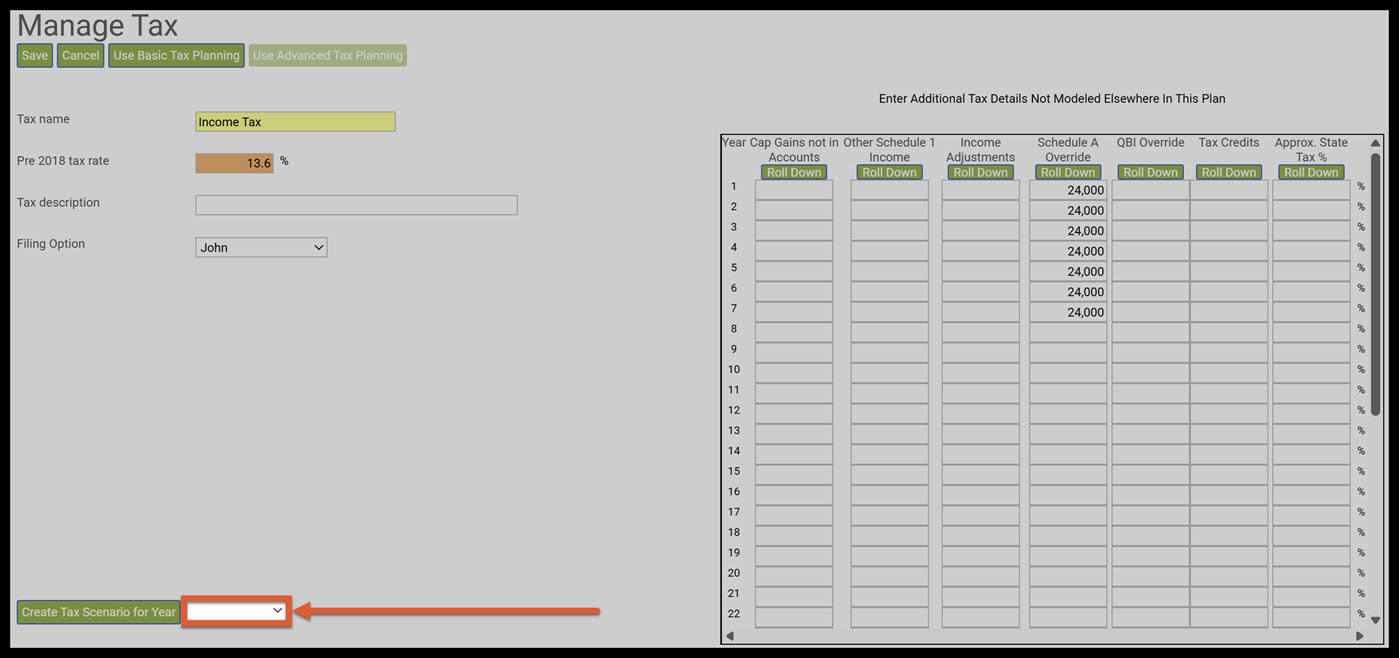Click Other Schedule 1 Income cell, year 2
1400x658 pixels.
(889, 210)
